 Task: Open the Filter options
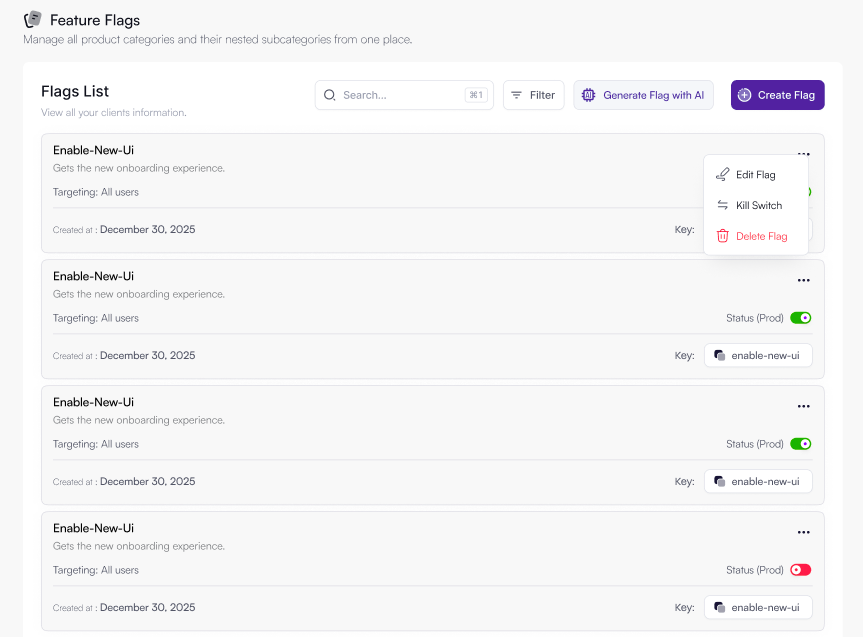533,95
